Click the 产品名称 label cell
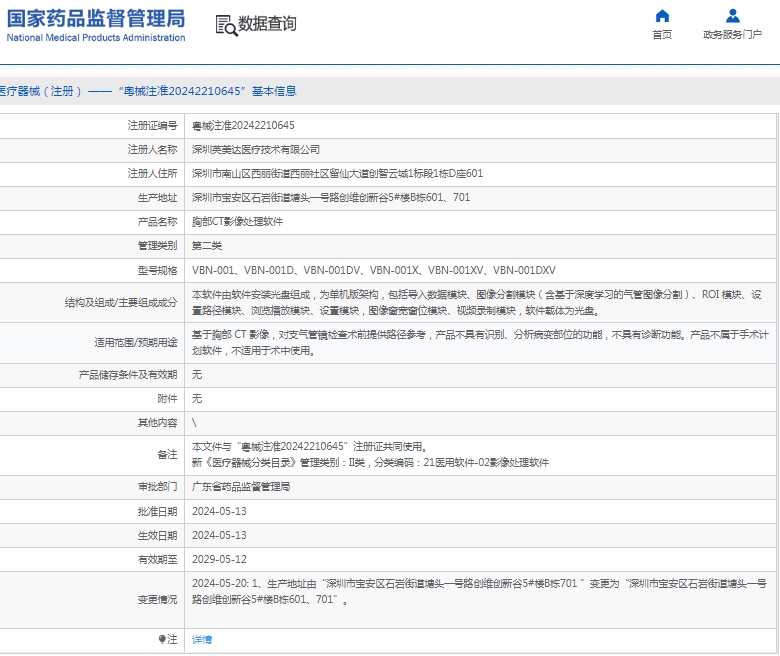Image resolution: width=780 pixels, height=656 pixels. point(92,221)
